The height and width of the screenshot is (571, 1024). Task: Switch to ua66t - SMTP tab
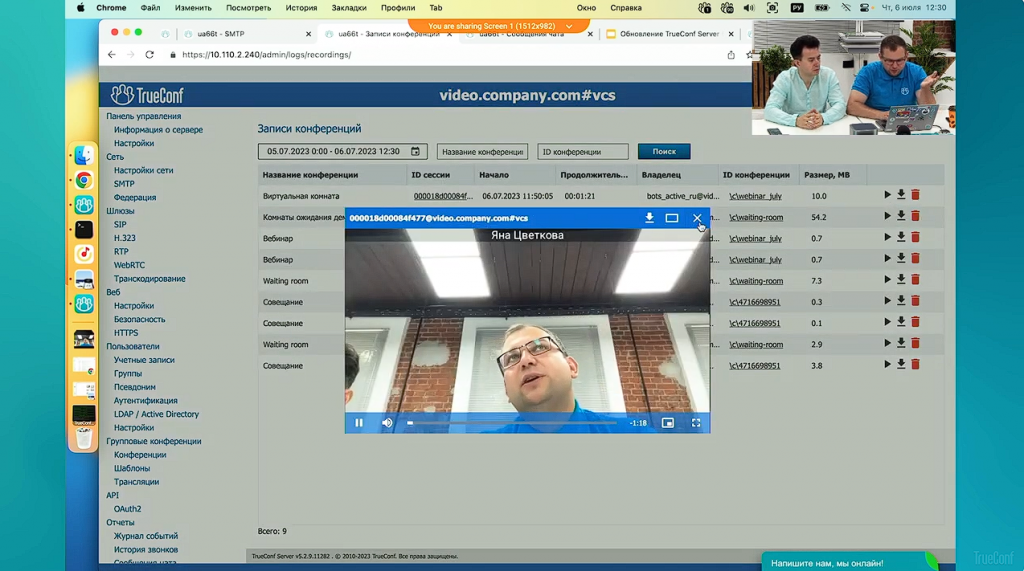coord(247,34)
